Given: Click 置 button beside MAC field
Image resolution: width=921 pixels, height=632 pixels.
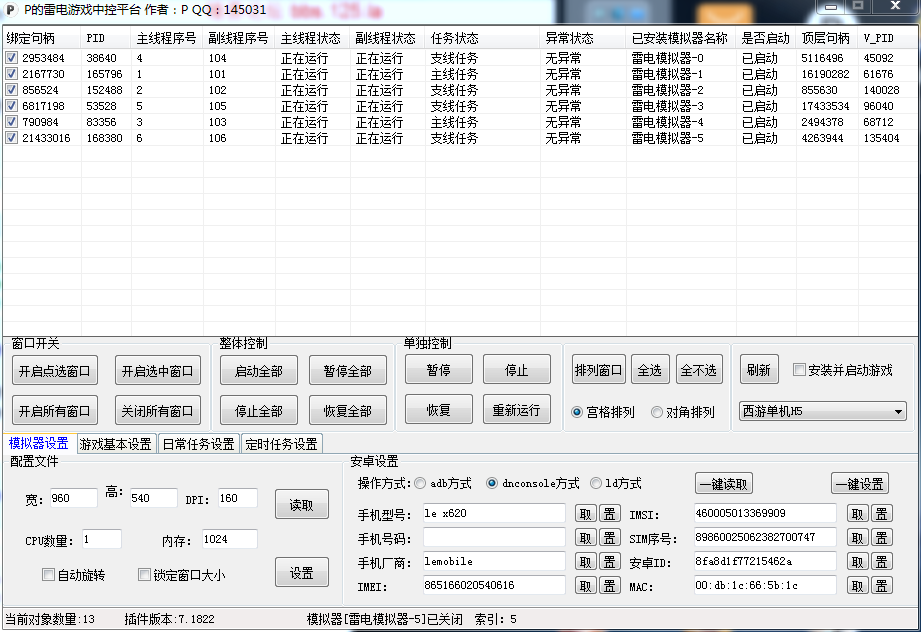Looking at the screenshot, I should (882, 585).
